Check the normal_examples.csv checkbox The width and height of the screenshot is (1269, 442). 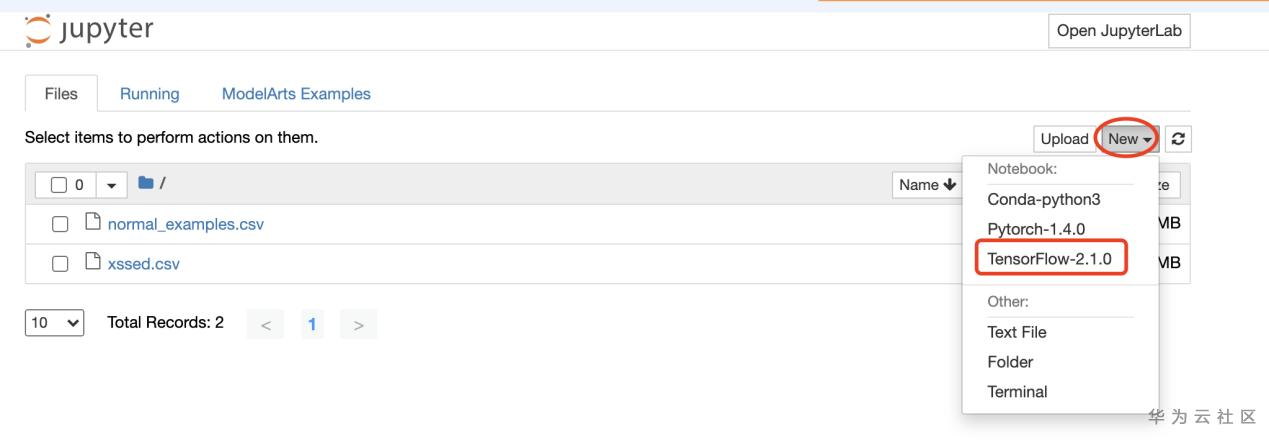[60, 224]
